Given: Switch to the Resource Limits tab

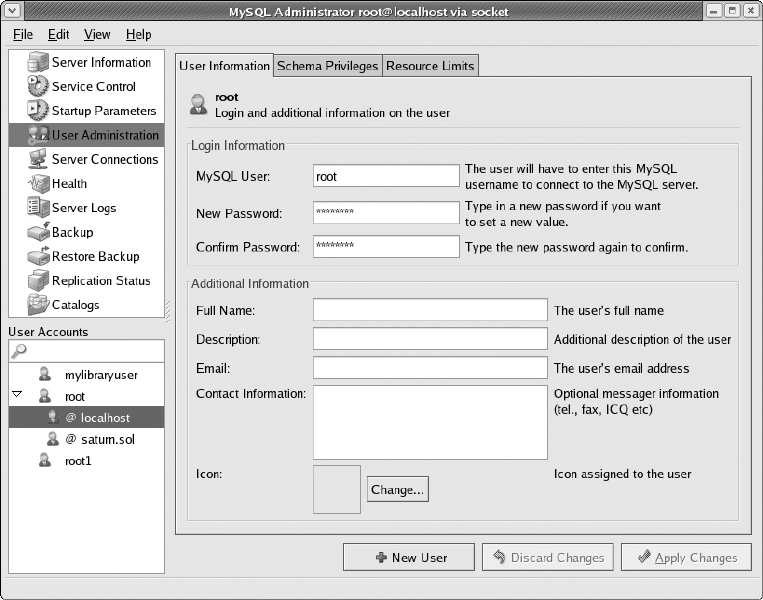Looking at the screenshot, I should pyautogui.click(x=430, y=66).
